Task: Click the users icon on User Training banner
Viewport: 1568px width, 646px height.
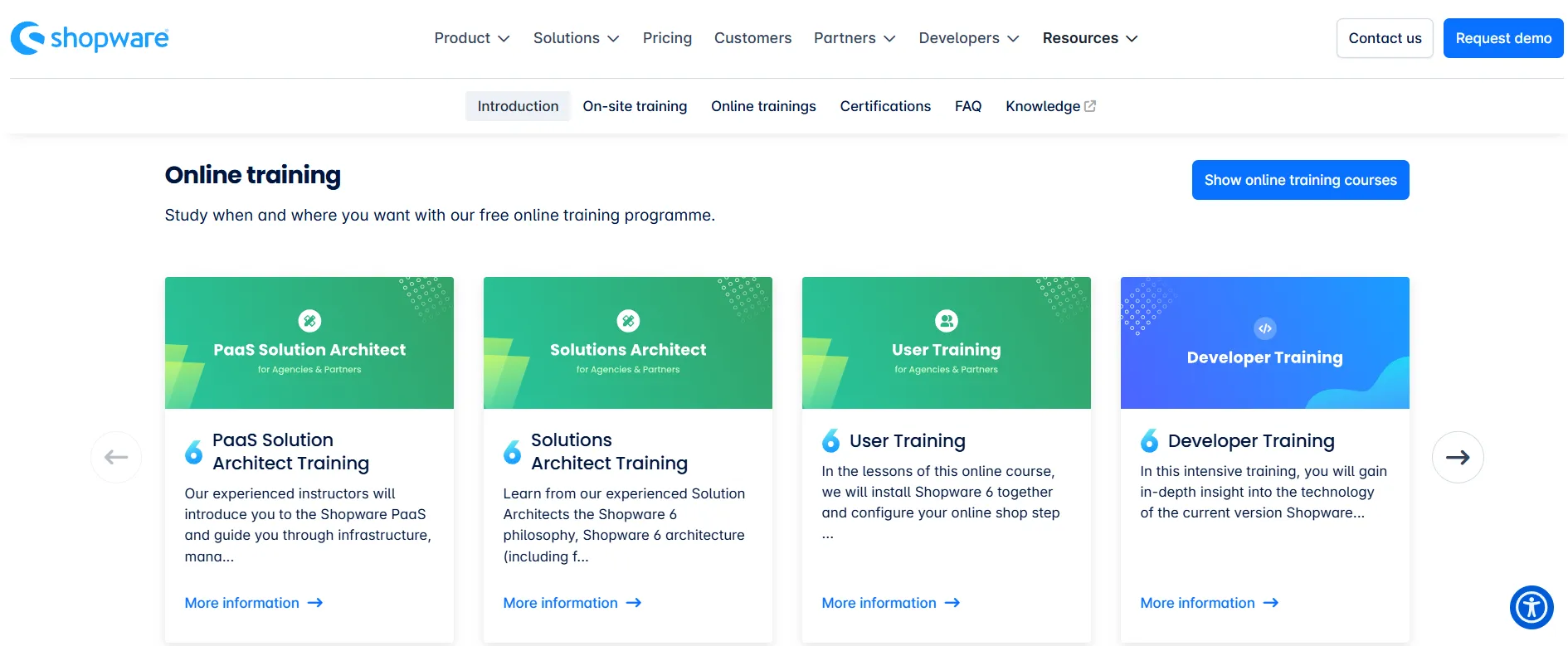Action: click(x=947, y=321)
